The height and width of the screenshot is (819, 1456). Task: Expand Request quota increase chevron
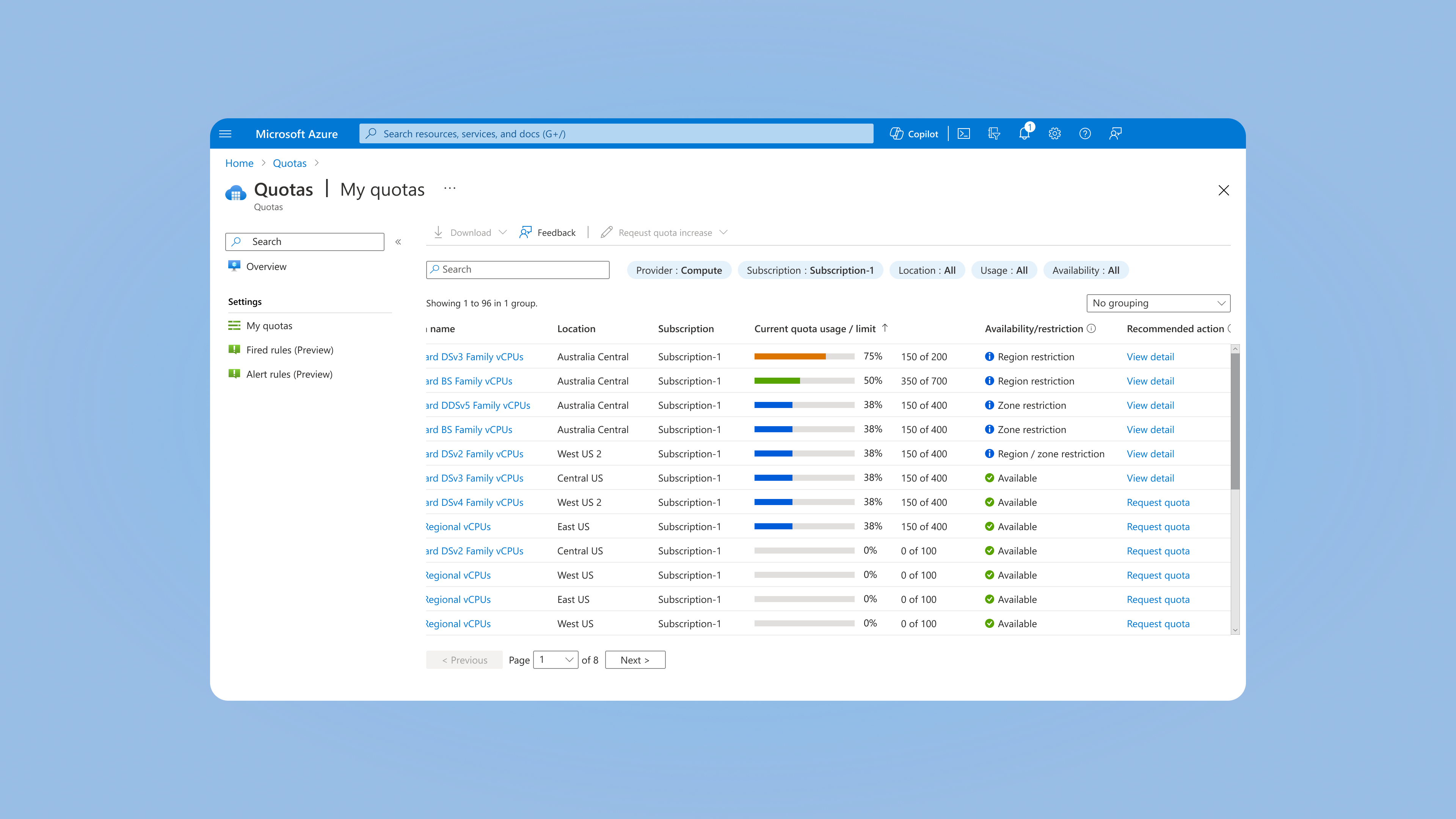[723, 232]
